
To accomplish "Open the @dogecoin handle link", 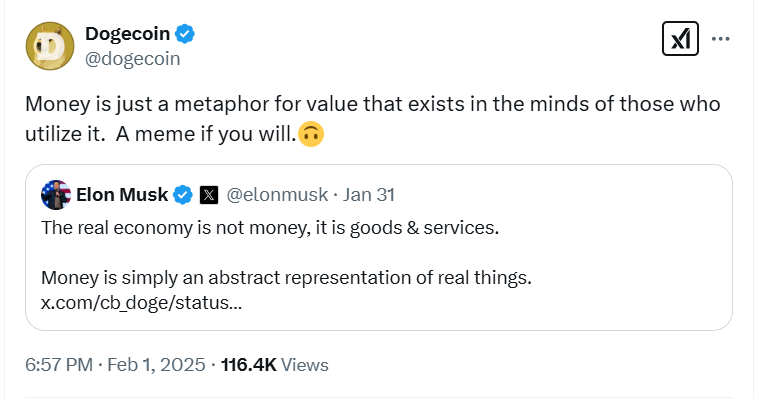I will (x=133, y=58).
